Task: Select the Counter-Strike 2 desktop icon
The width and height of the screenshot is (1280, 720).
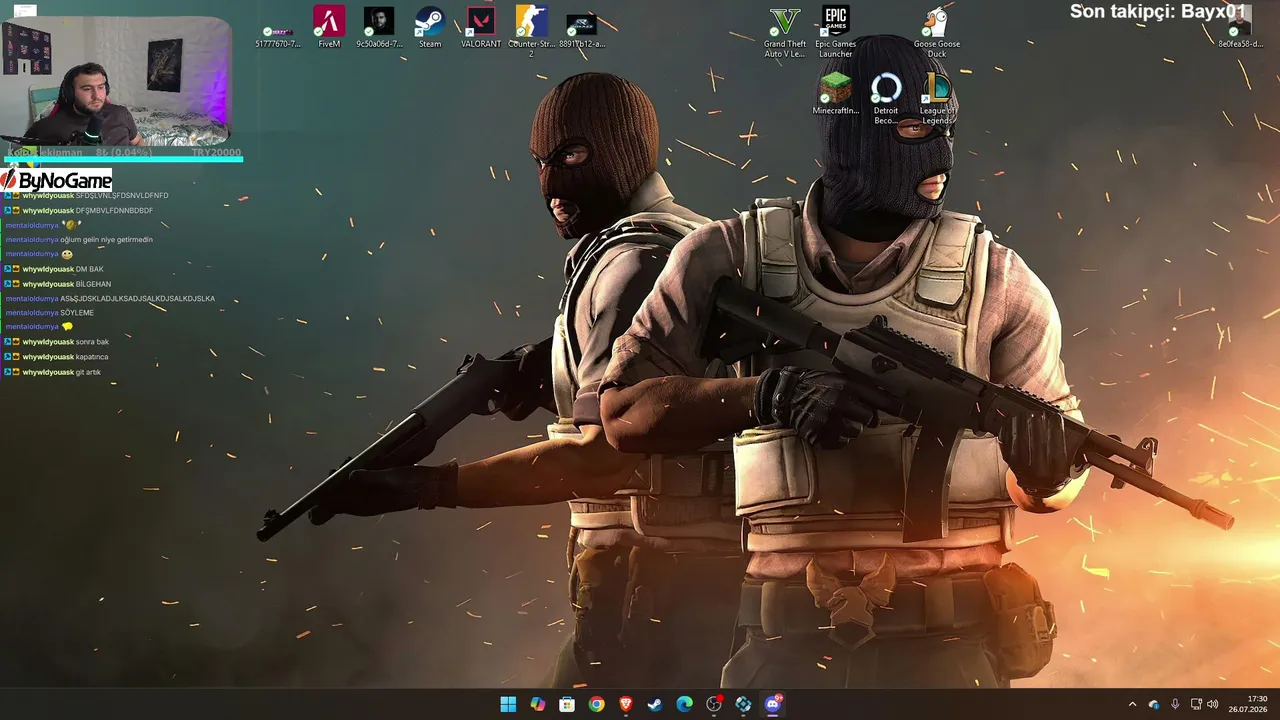Action: [x=531, y=31]
